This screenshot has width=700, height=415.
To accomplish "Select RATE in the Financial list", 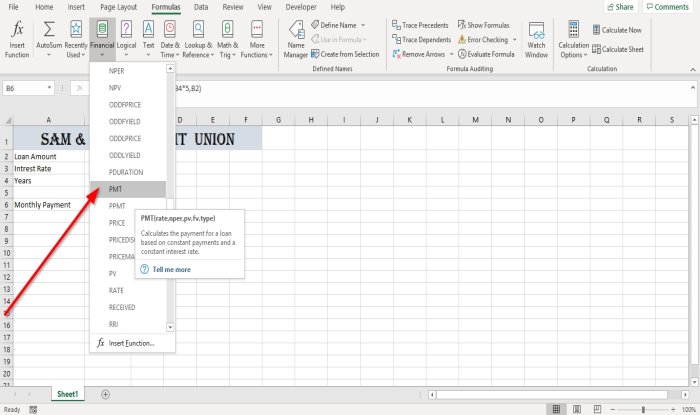I will [x=128, y=290].
